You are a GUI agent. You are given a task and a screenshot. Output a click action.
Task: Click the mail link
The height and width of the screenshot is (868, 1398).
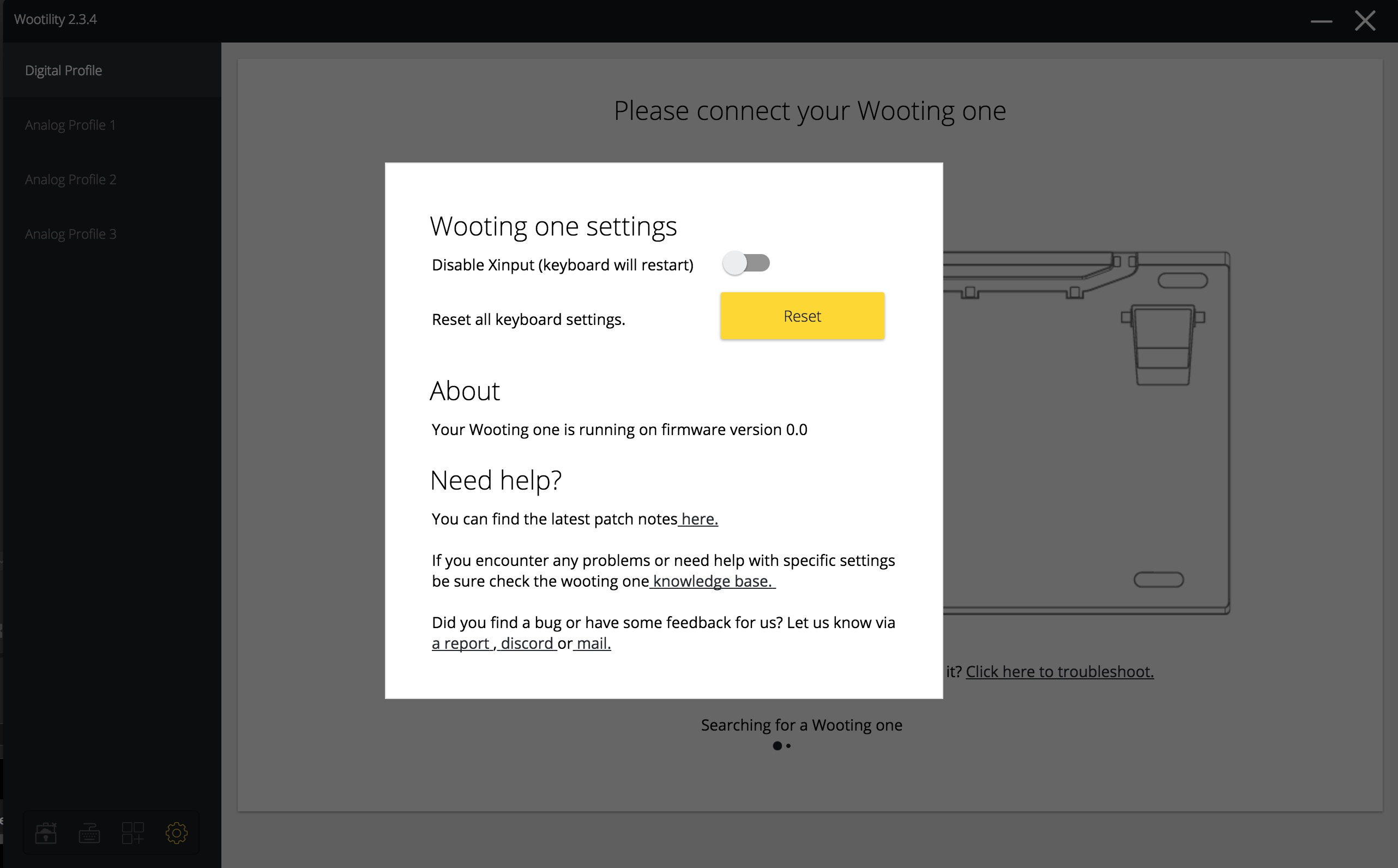(594, 643)
